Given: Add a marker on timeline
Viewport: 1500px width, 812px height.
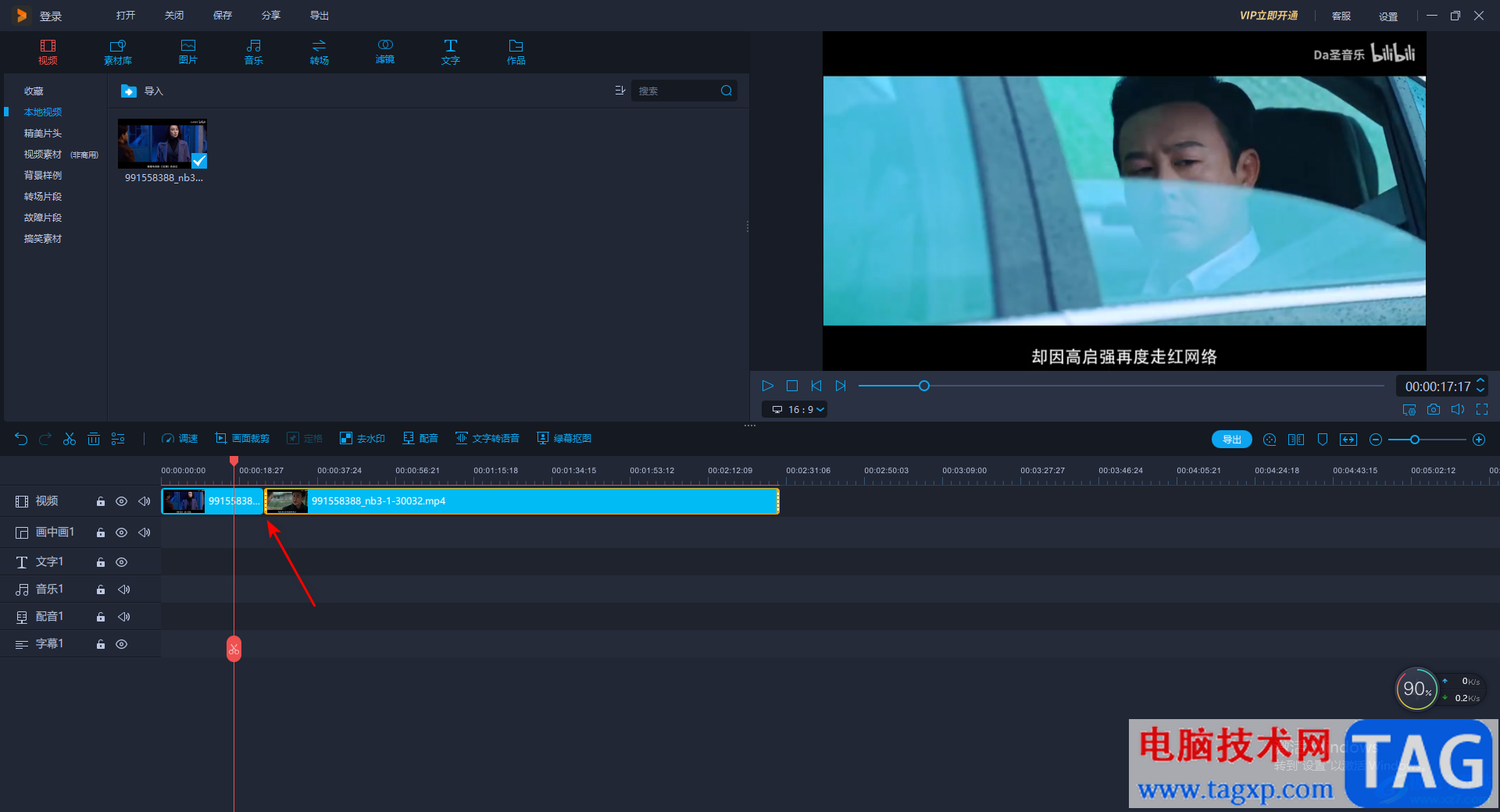Looking at the screenshot, I should click(x=1323, y=440).
